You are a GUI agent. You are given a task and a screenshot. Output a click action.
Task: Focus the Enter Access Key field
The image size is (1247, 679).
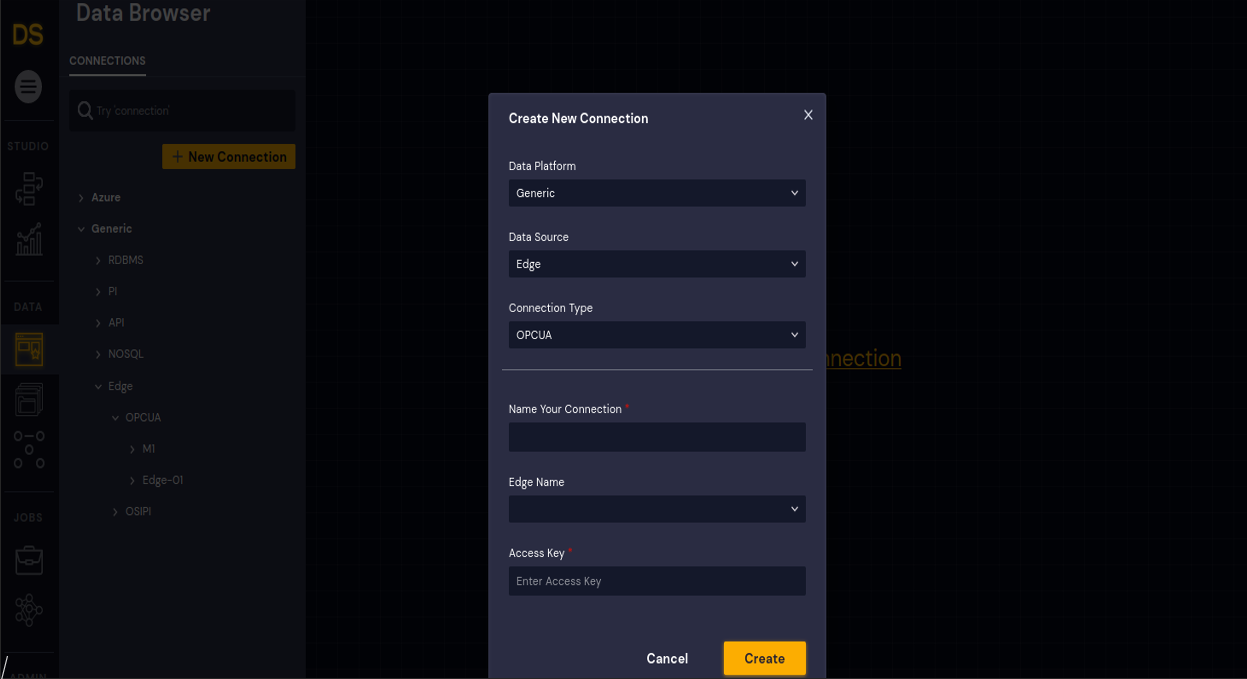[x=657, y=581]
